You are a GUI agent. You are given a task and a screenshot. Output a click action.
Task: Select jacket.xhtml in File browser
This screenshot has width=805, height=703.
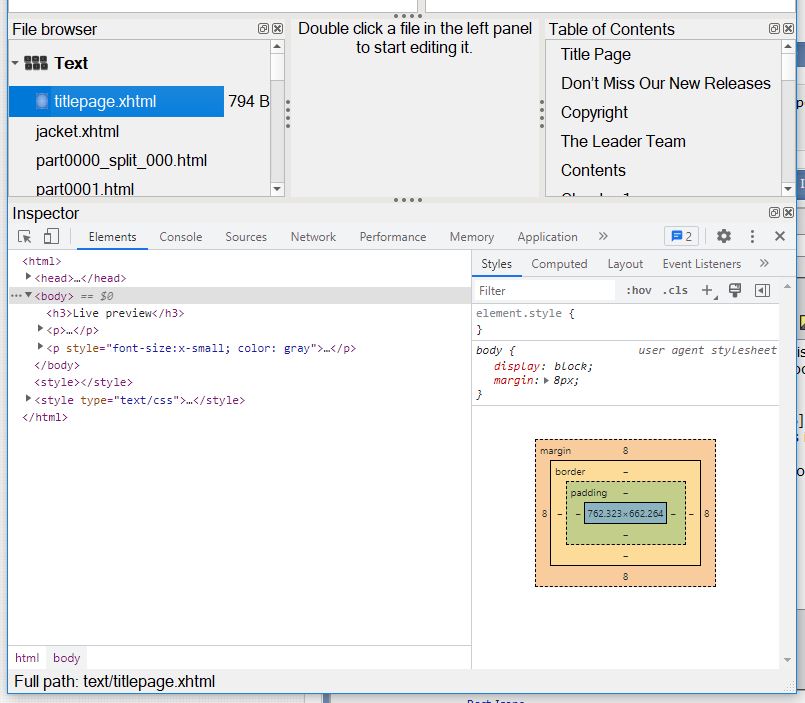tap(77, 131)
